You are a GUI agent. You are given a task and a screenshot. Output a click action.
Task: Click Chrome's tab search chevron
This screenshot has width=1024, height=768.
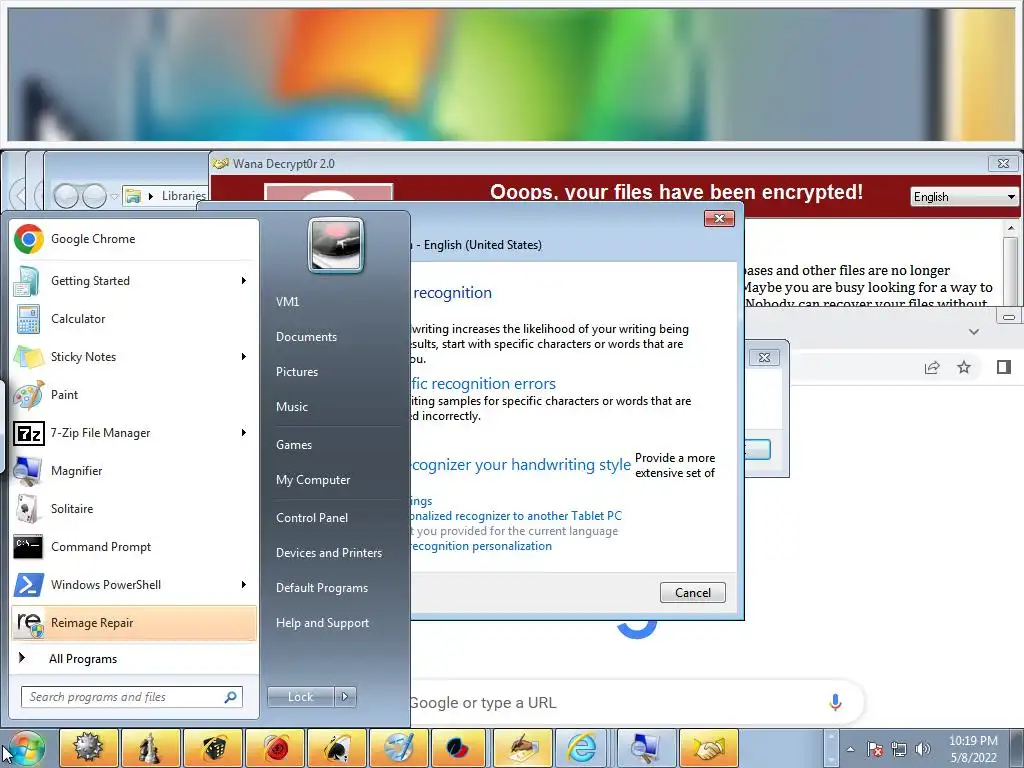[974, 332]
